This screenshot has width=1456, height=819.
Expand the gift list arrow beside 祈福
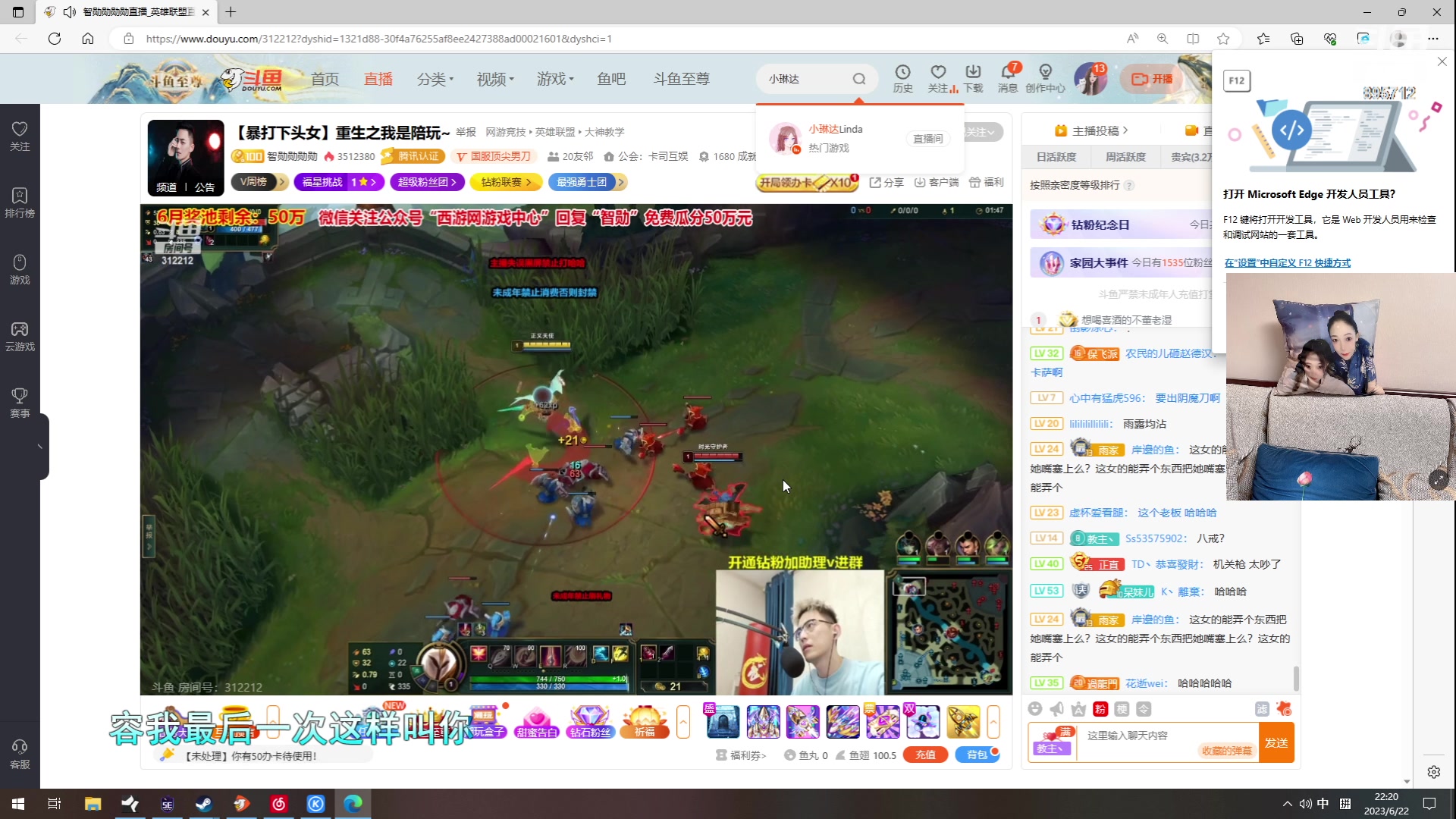point(683,722)
